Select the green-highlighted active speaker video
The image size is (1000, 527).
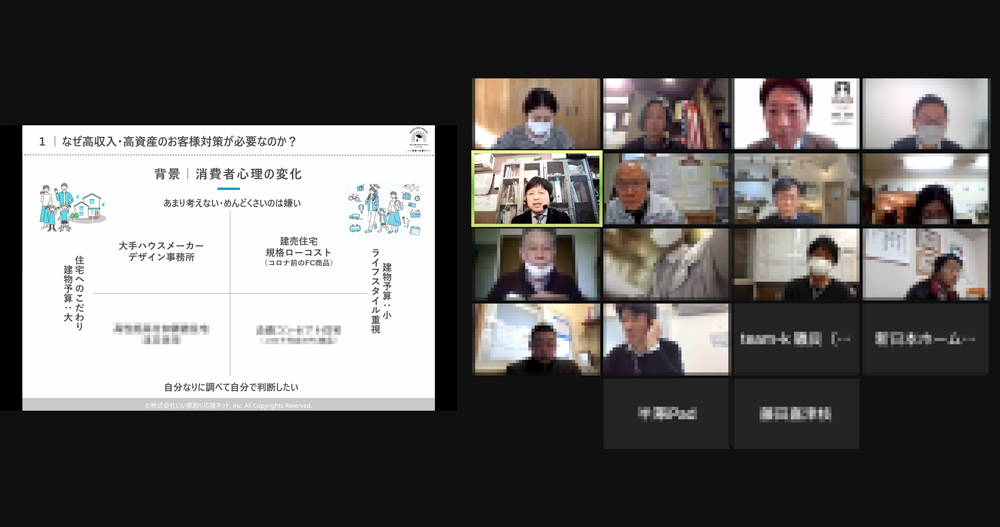pos(537,189)
